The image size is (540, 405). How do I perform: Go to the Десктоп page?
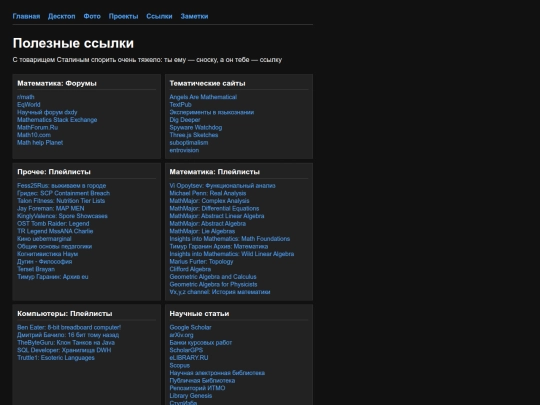pyautogui.click(x=61, y=16)
